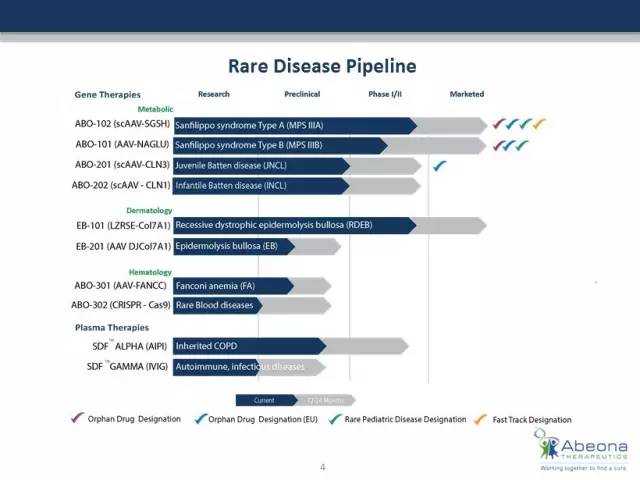Click the Preclinical column header
This screenshot has height=480, width=640.
302,94
